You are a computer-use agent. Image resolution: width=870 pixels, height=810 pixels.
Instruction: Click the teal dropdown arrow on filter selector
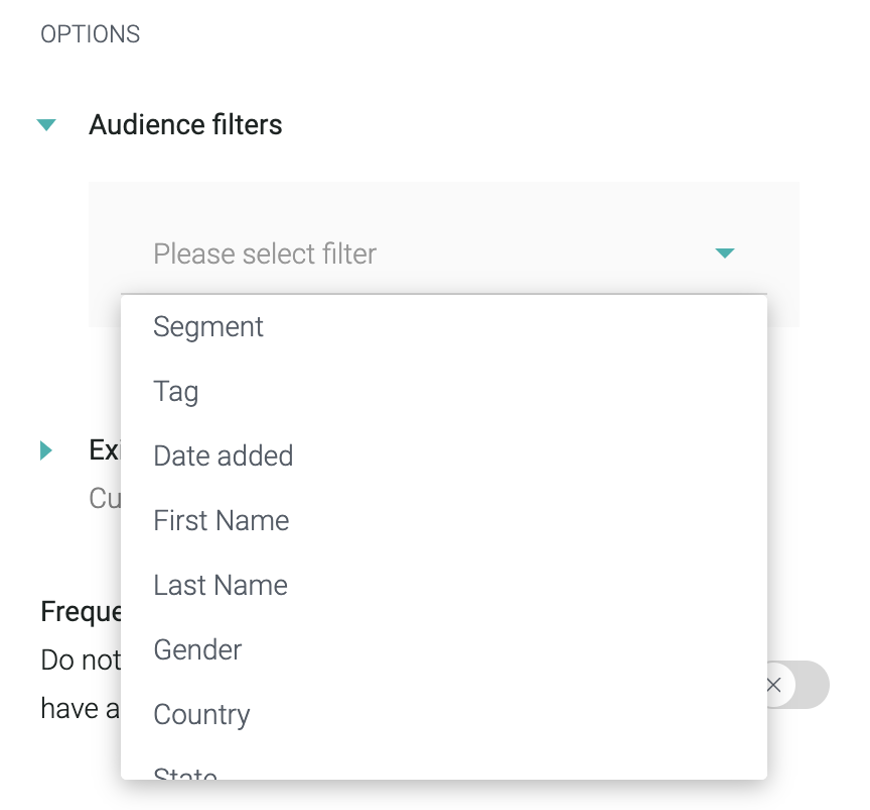tap(724, 253)
